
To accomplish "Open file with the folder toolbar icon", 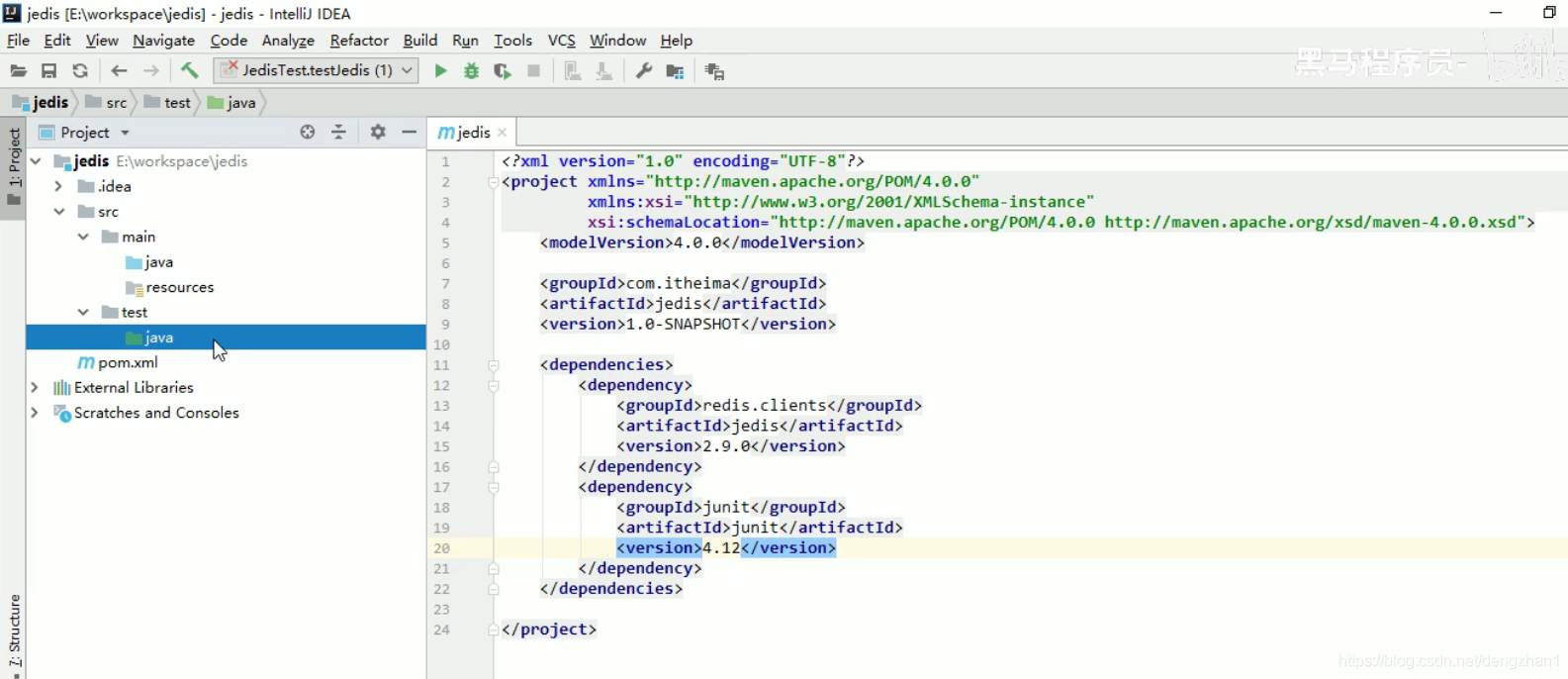I will [18, 71].
